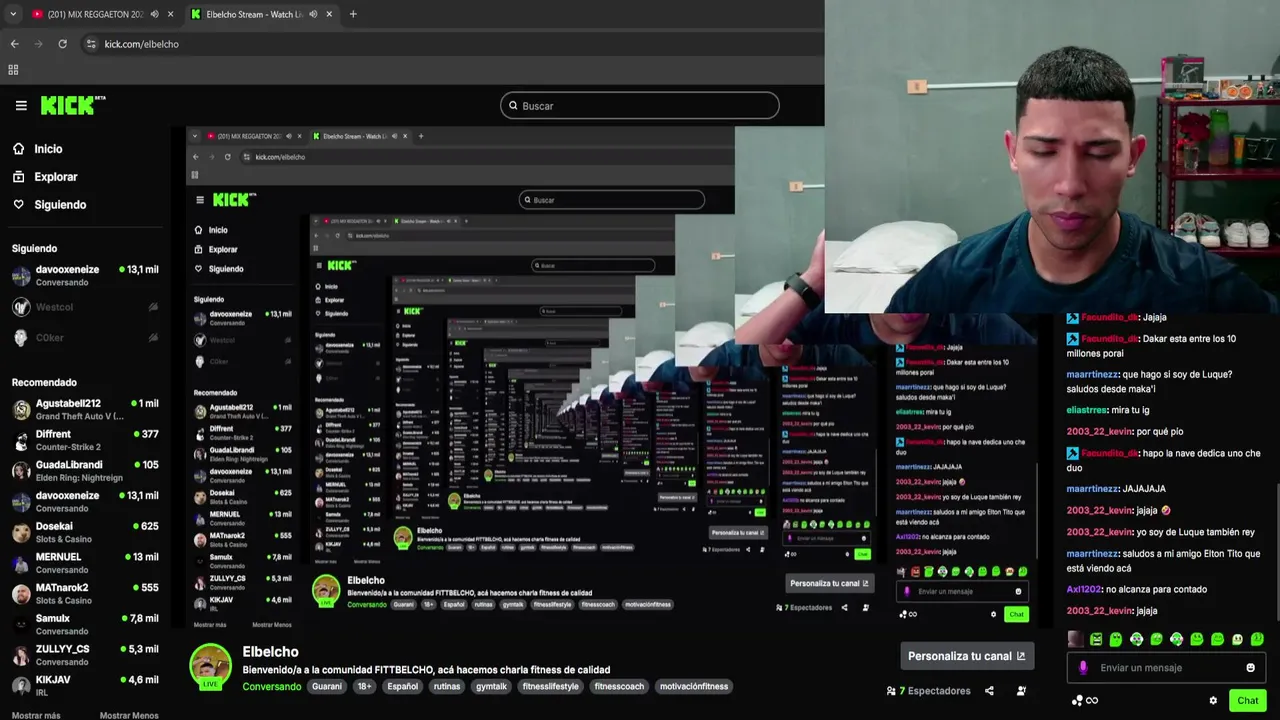Open the Conversando category link
The width and height of the screenshot is (1280, 720).
[x=271, y=687]
